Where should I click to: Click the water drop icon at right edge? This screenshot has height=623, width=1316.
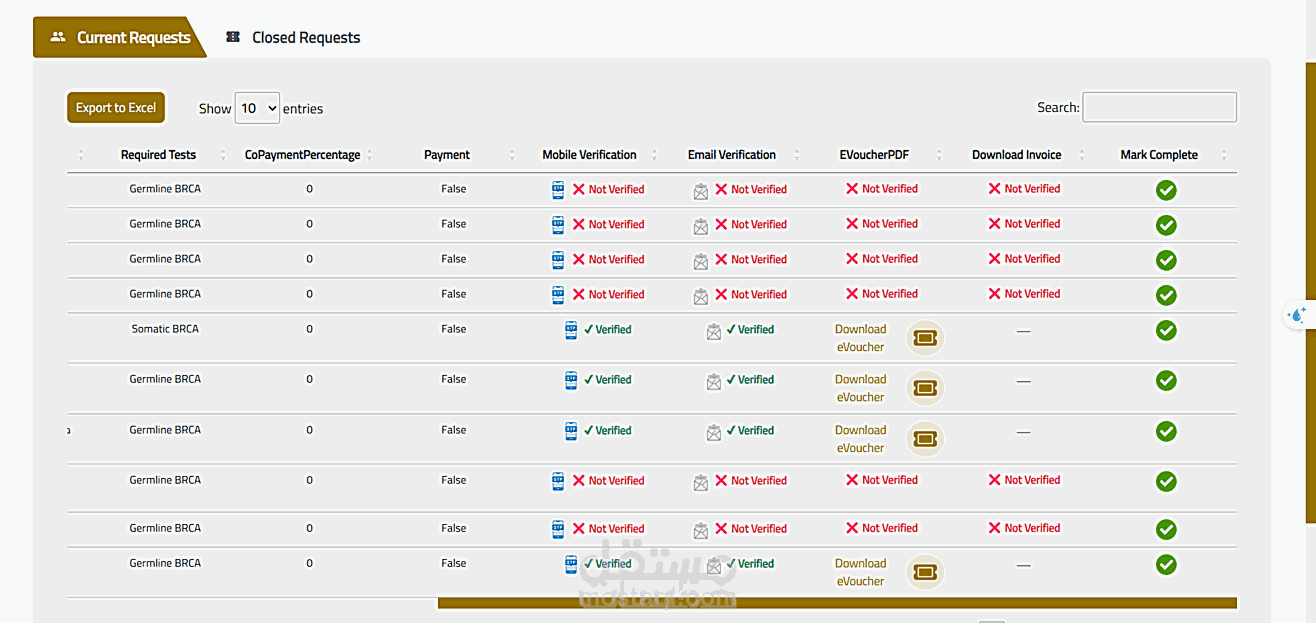pyautogui.click(x=1298, y=315)
